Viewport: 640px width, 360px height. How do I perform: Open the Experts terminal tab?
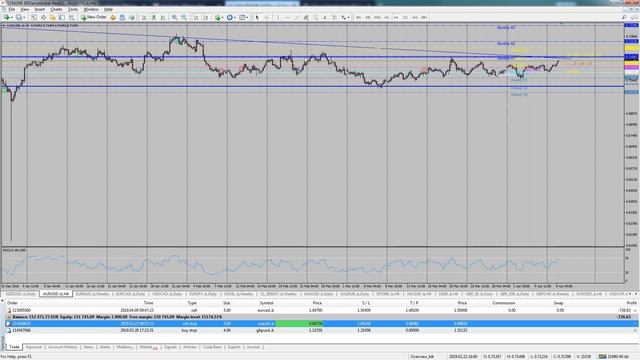(234, 347)
